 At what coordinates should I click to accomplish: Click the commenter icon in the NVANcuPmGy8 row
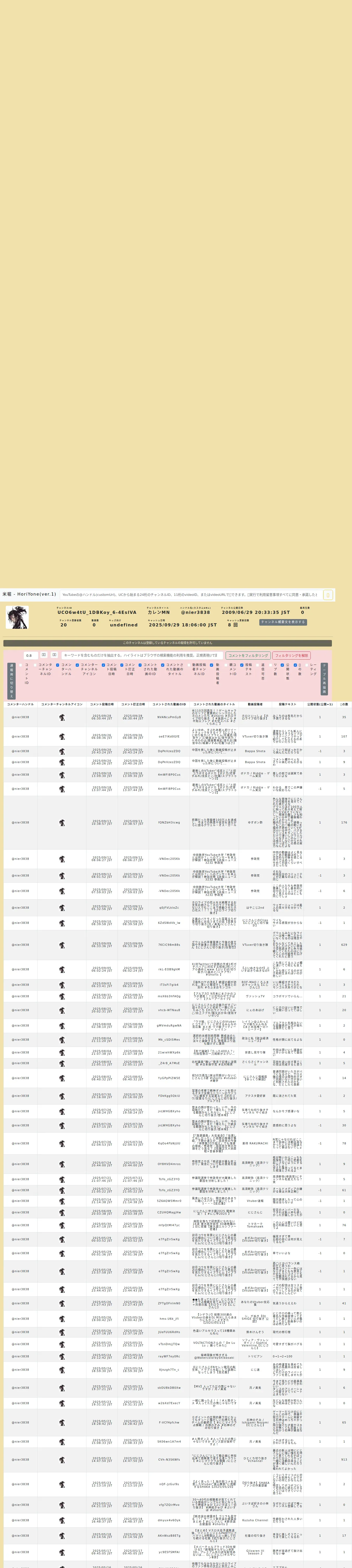(x=62, y=718)
